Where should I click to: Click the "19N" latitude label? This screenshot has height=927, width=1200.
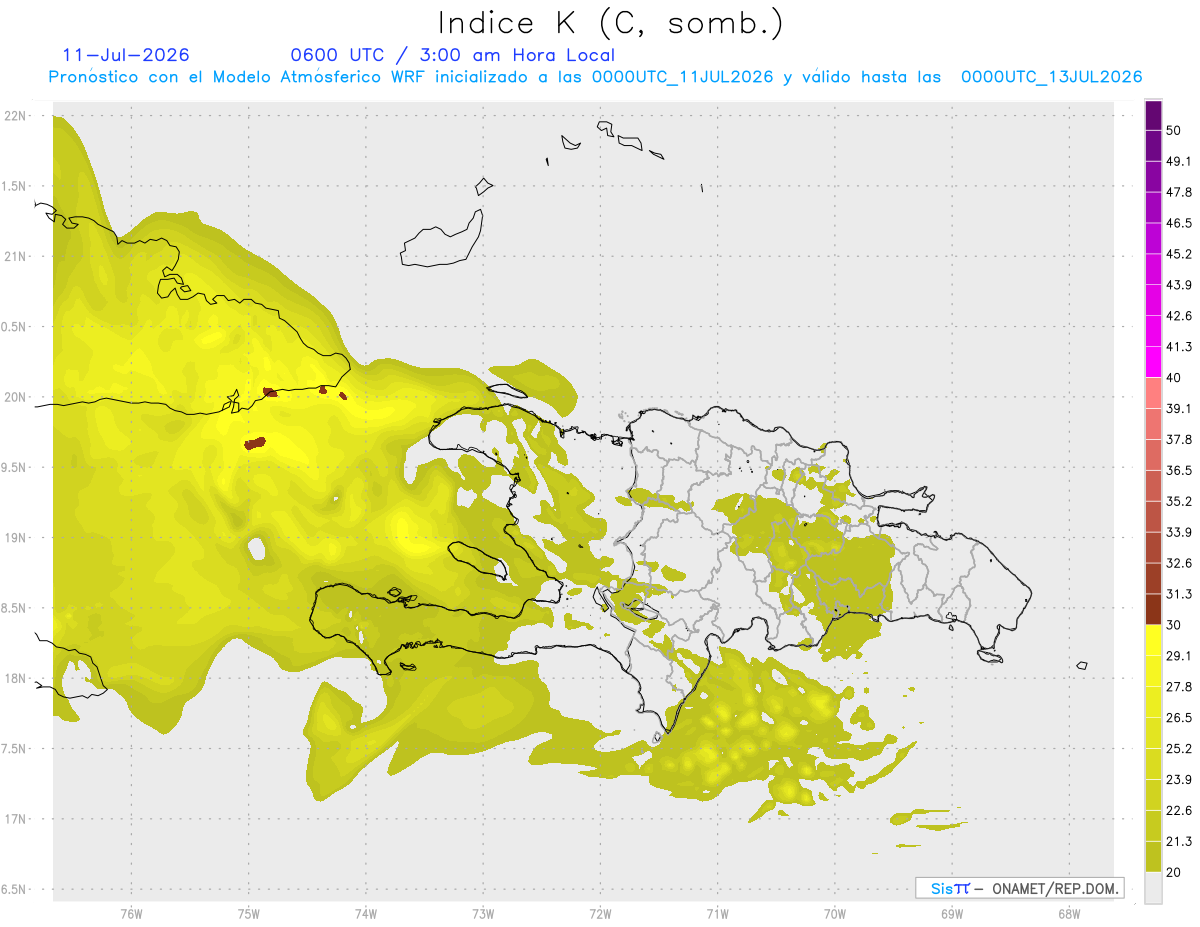16,538
